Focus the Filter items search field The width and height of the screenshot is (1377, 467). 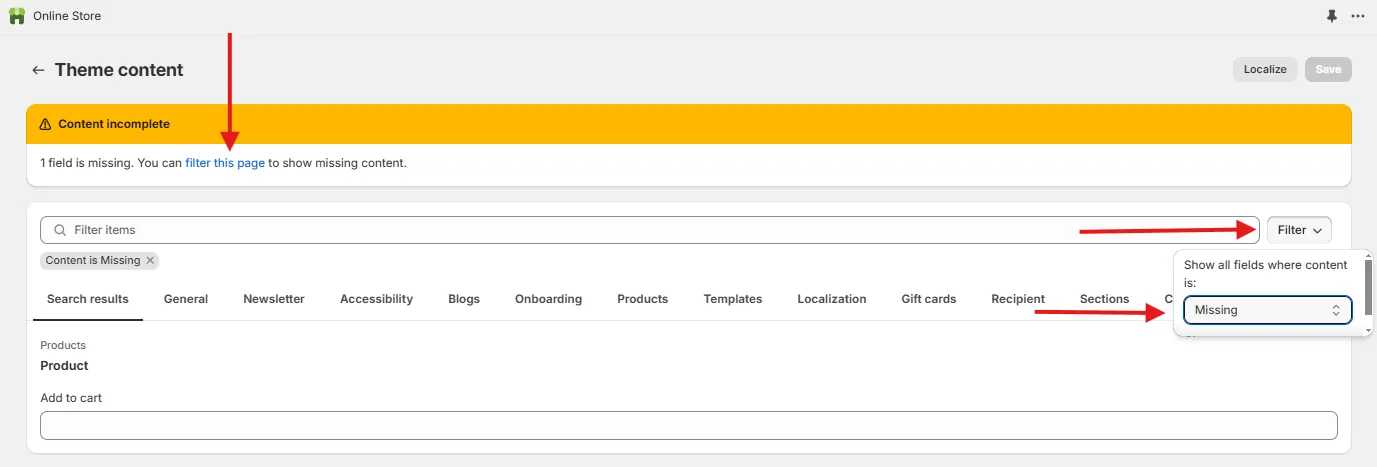pyautogui.click(x=650, y=230)
